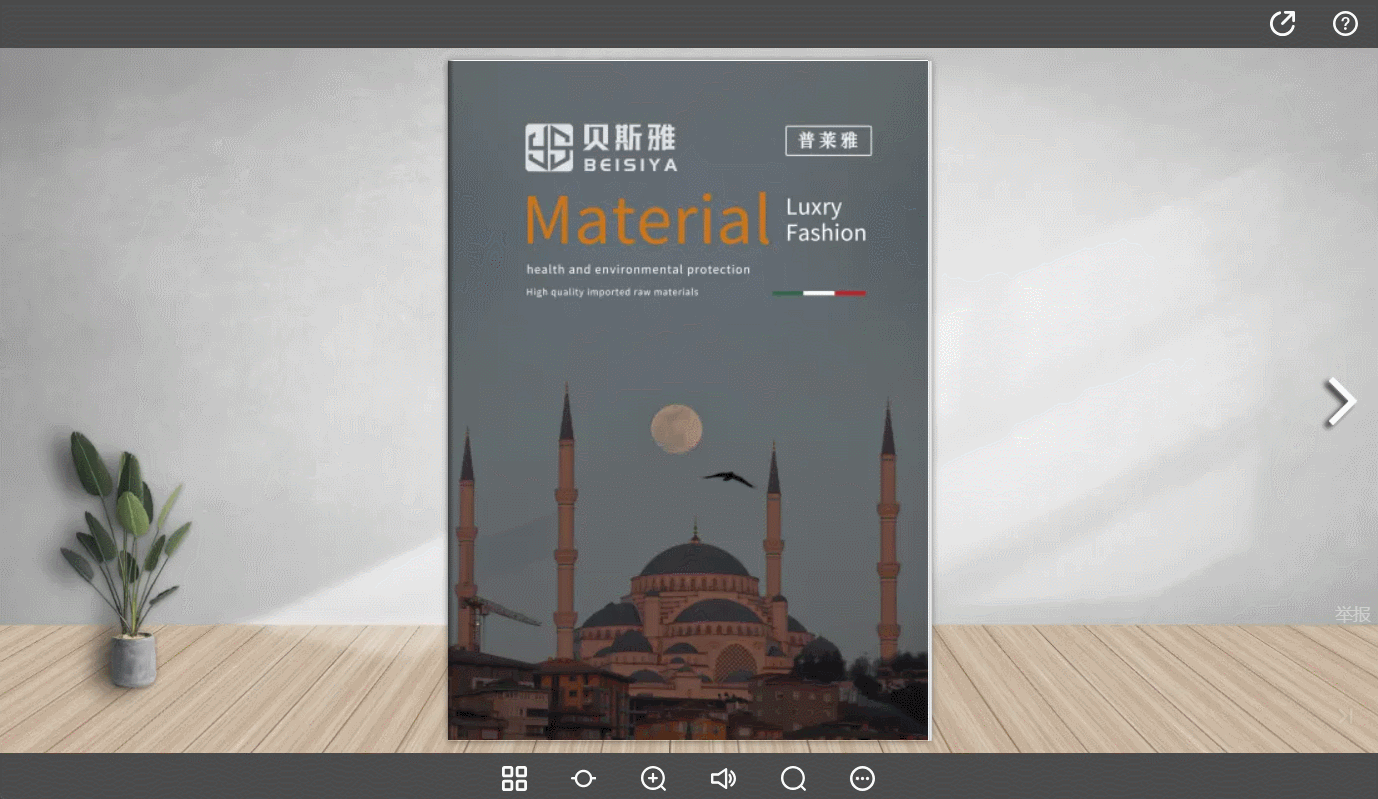Viewport: 1378px width, 799px height.
Task: Mute the flipbook sound
Action: pyautogui.click(x=723, y=779)
